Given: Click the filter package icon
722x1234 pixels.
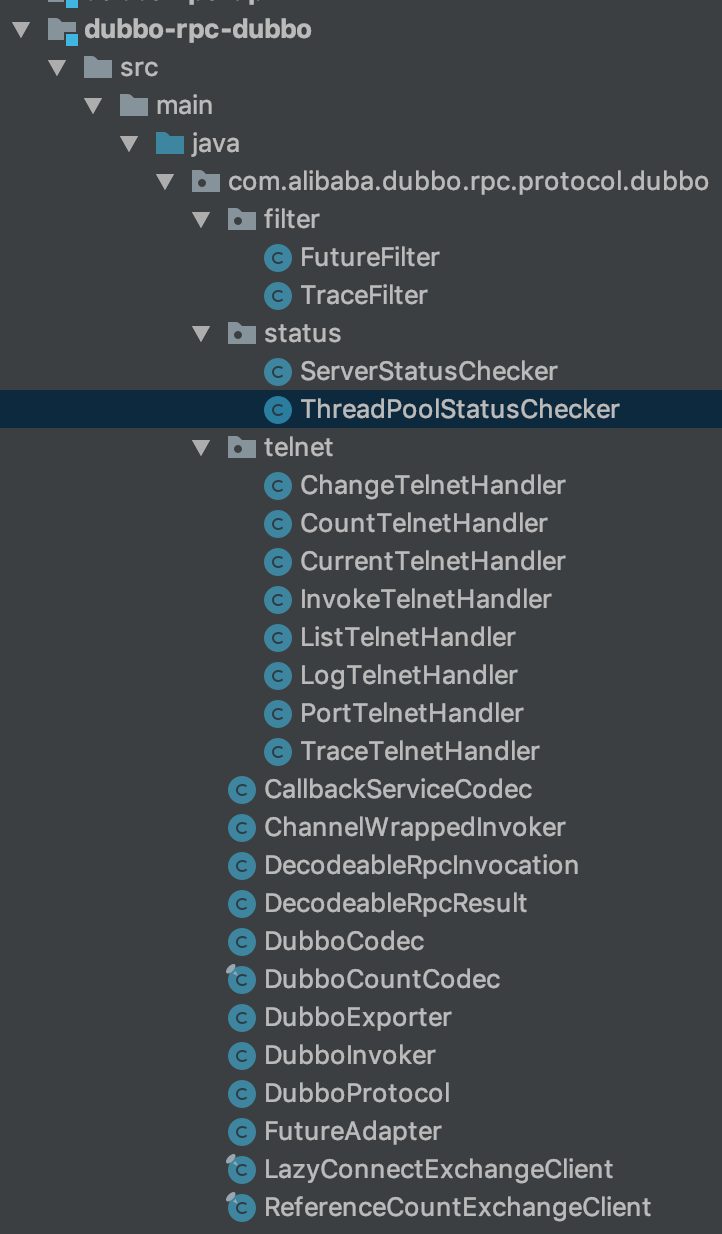Looking at the screenshot, I should (x=241, y=220).
